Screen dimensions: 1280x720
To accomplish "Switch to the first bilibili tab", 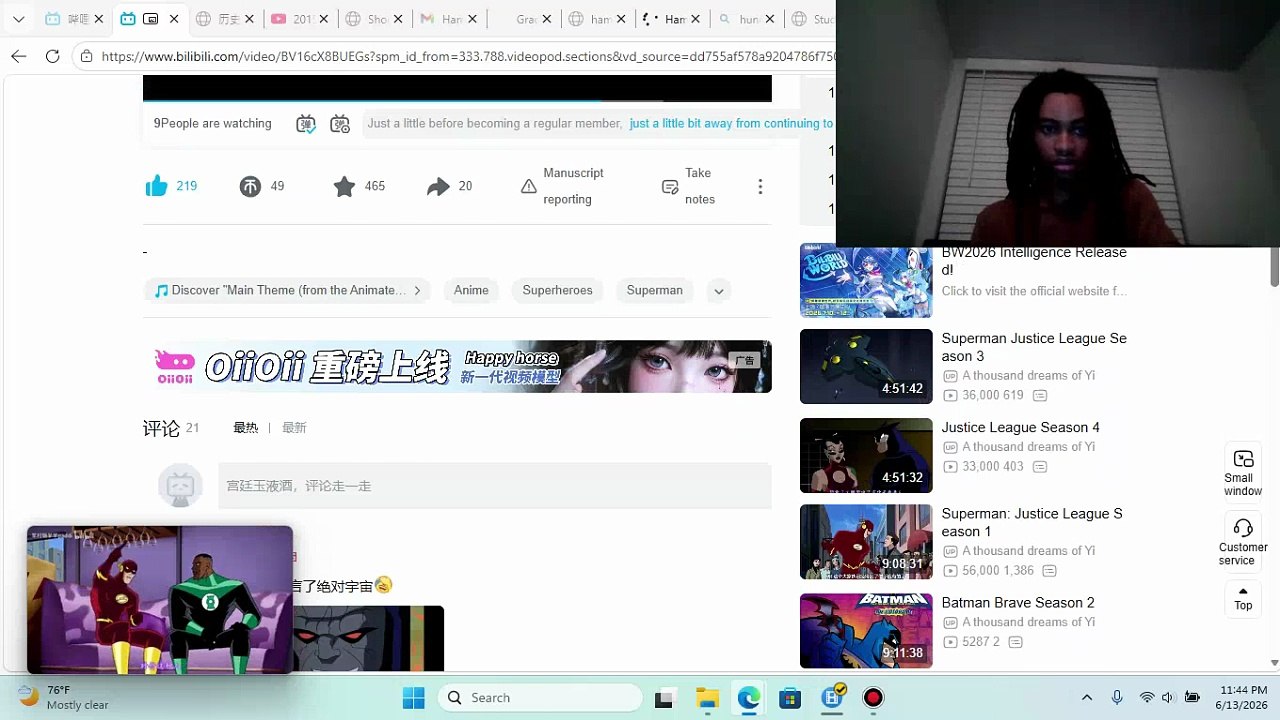I will [x=72, y=19].
